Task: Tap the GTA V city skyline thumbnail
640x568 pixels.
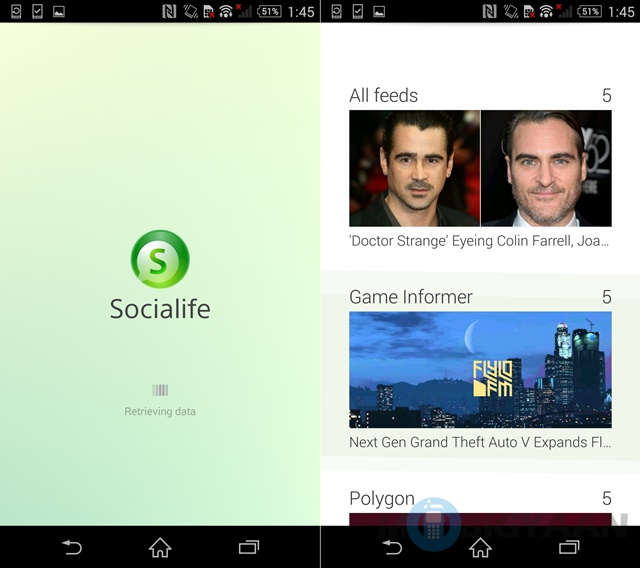Action: (x=480, y=370)
